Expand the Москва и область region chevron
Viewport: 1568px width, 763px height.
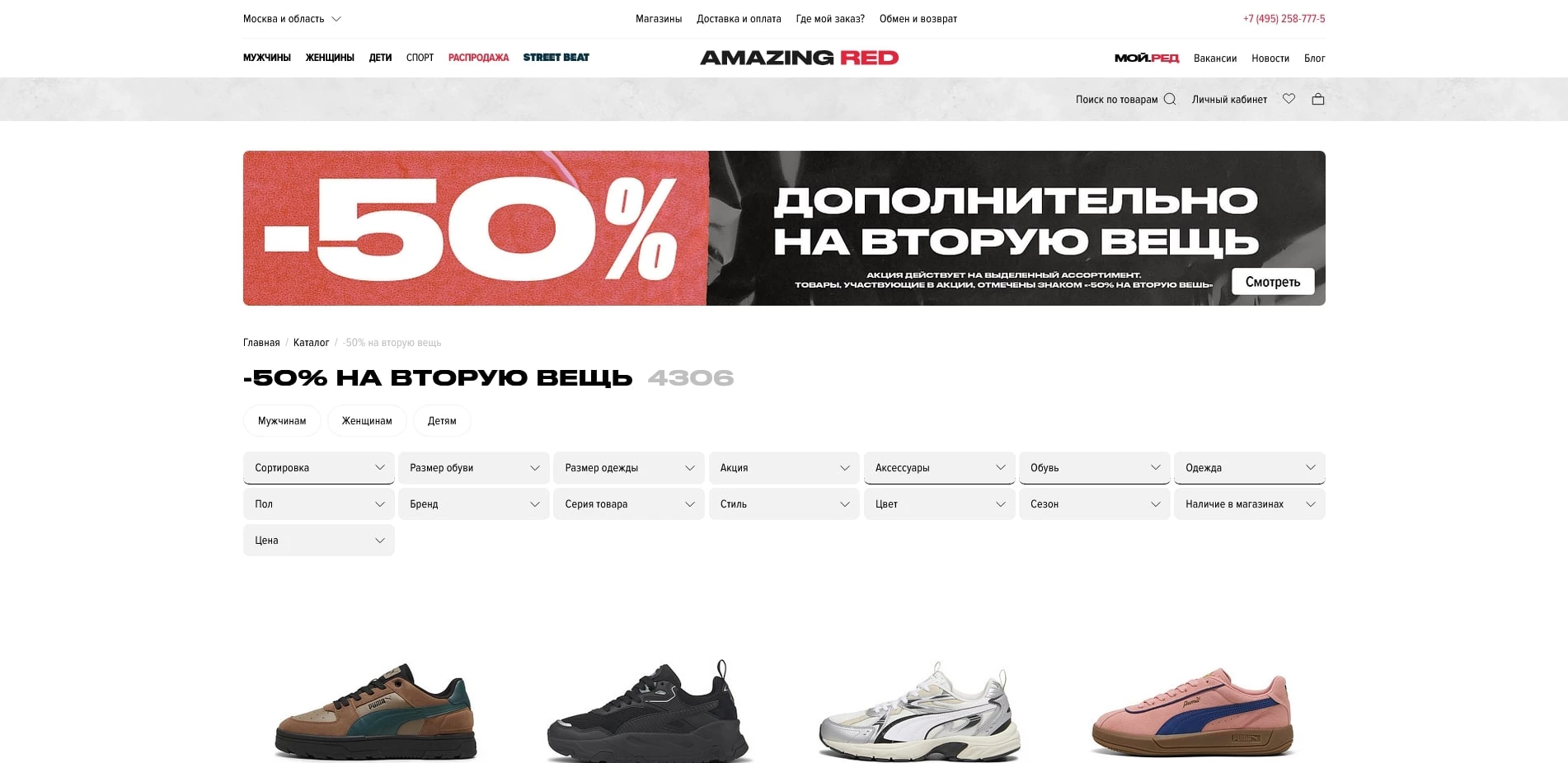tap(336, 19)
